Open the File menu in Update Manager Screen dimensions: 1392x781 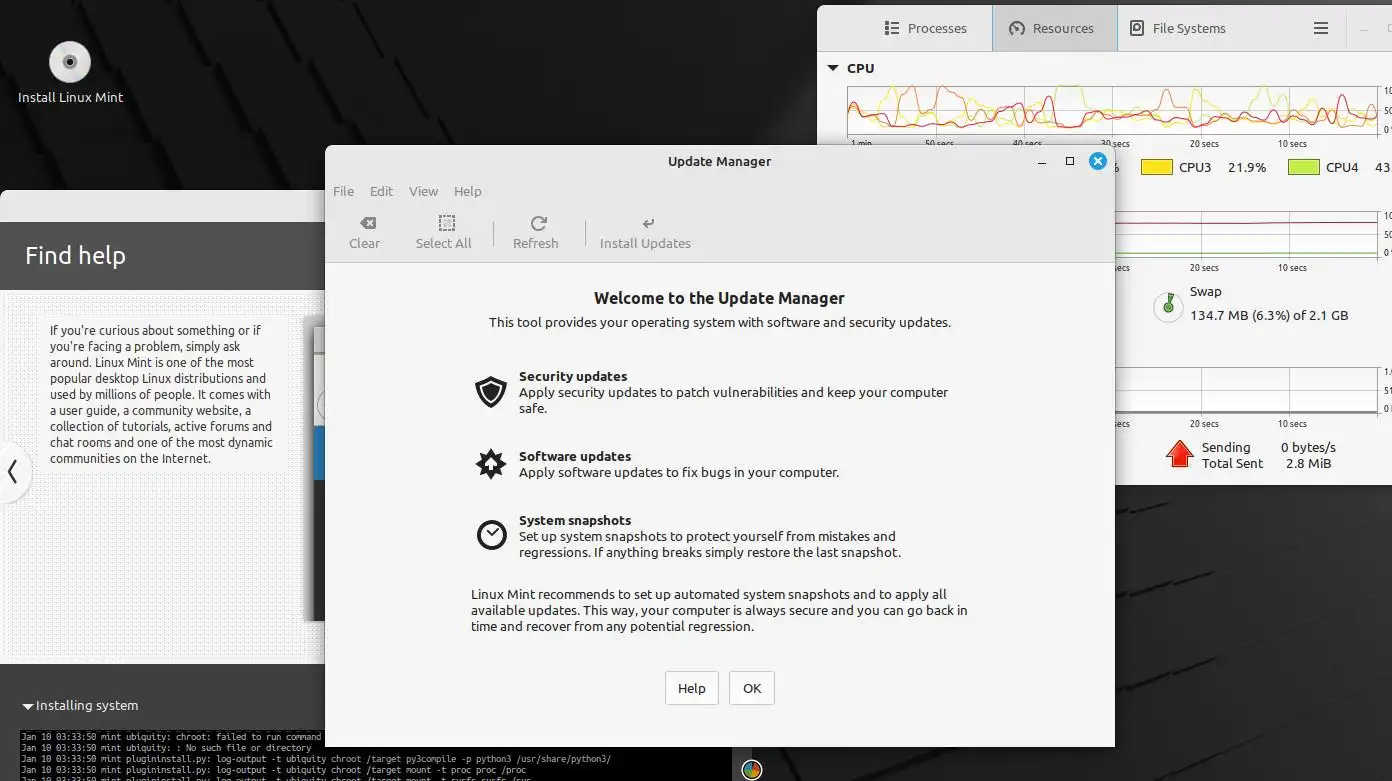coord(343,191)
